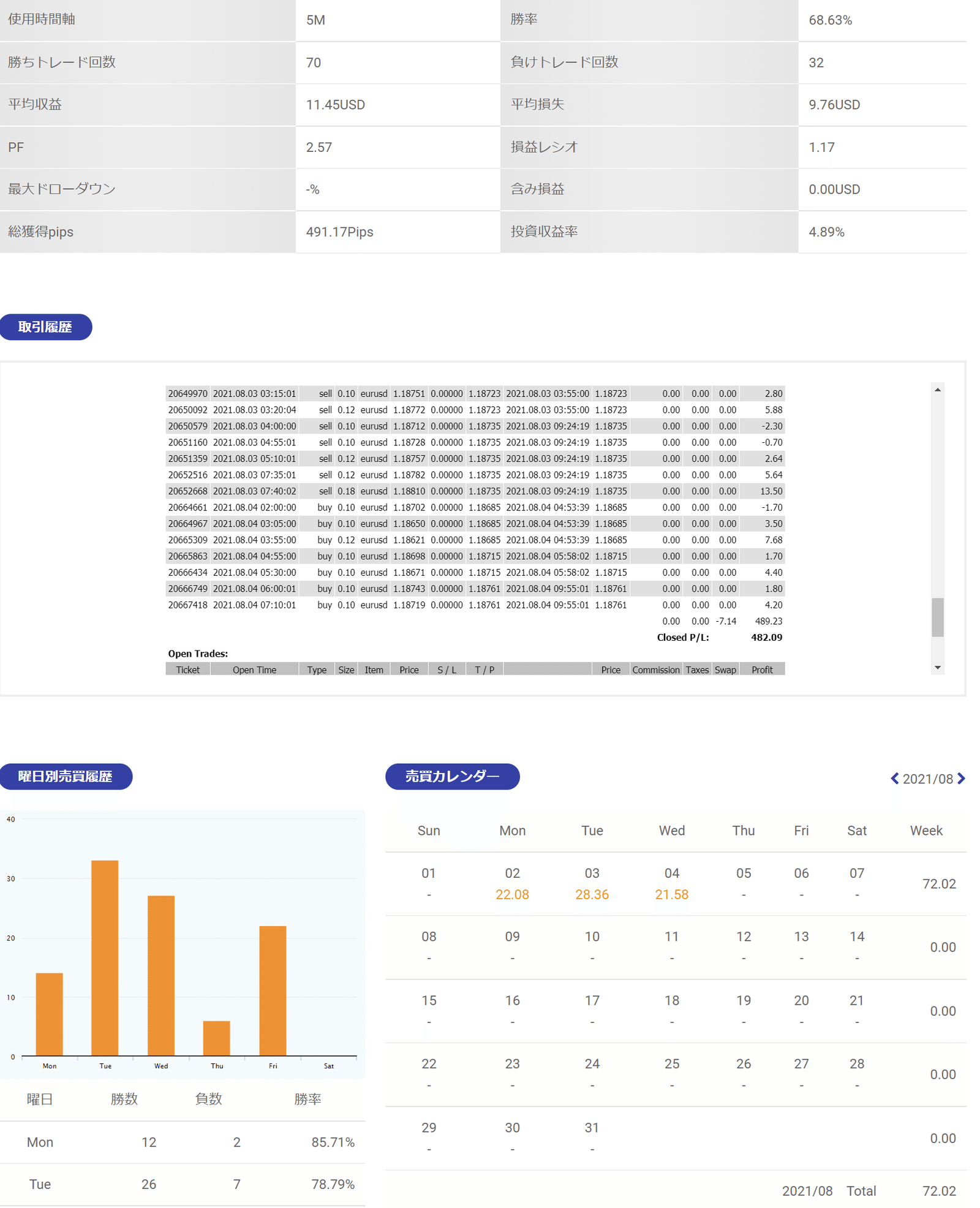The width and height of the screenshot is (980, 1208).
Task: Select average profit 11.45USD
Action: tap(336, 105)
